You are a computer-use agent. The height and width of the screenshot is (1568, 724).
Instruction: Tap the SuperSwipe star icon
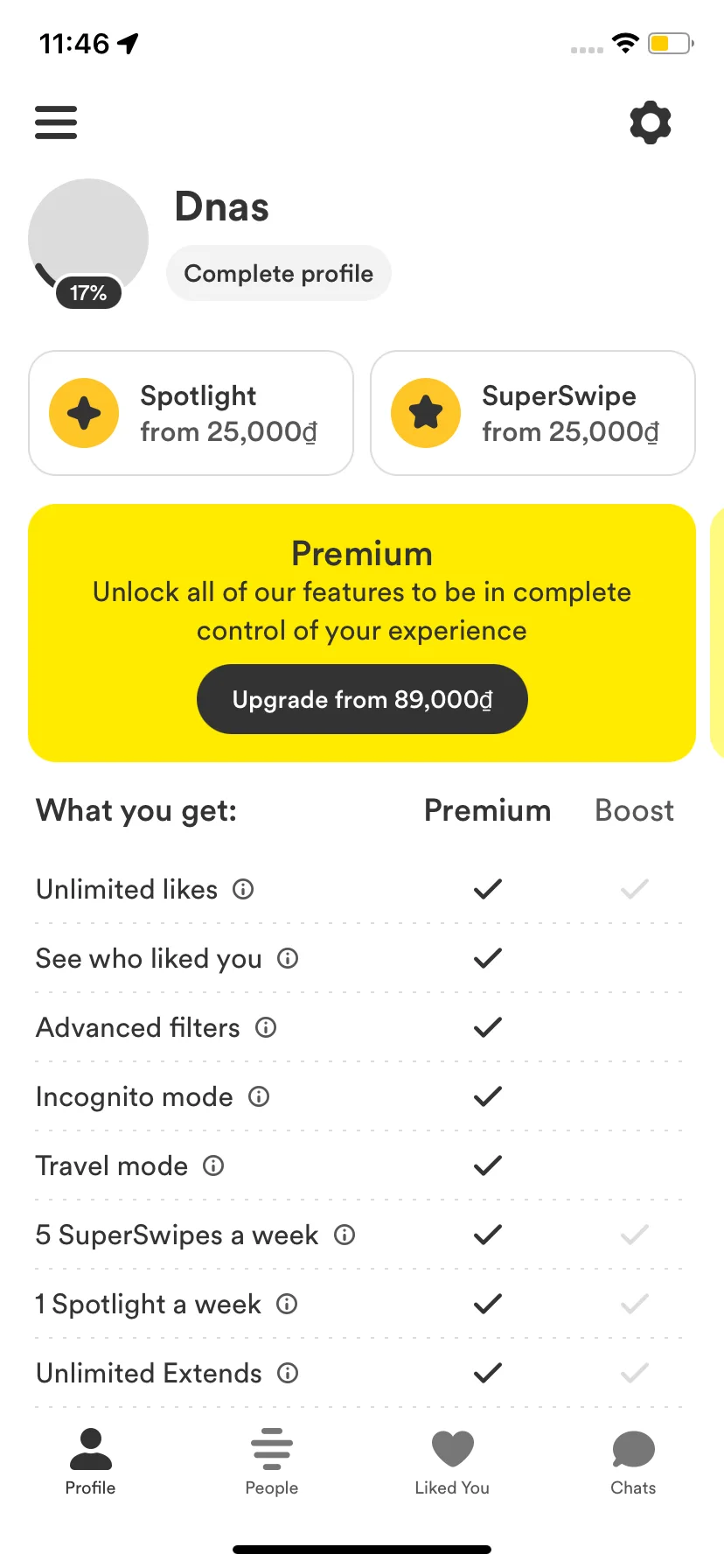426,413
